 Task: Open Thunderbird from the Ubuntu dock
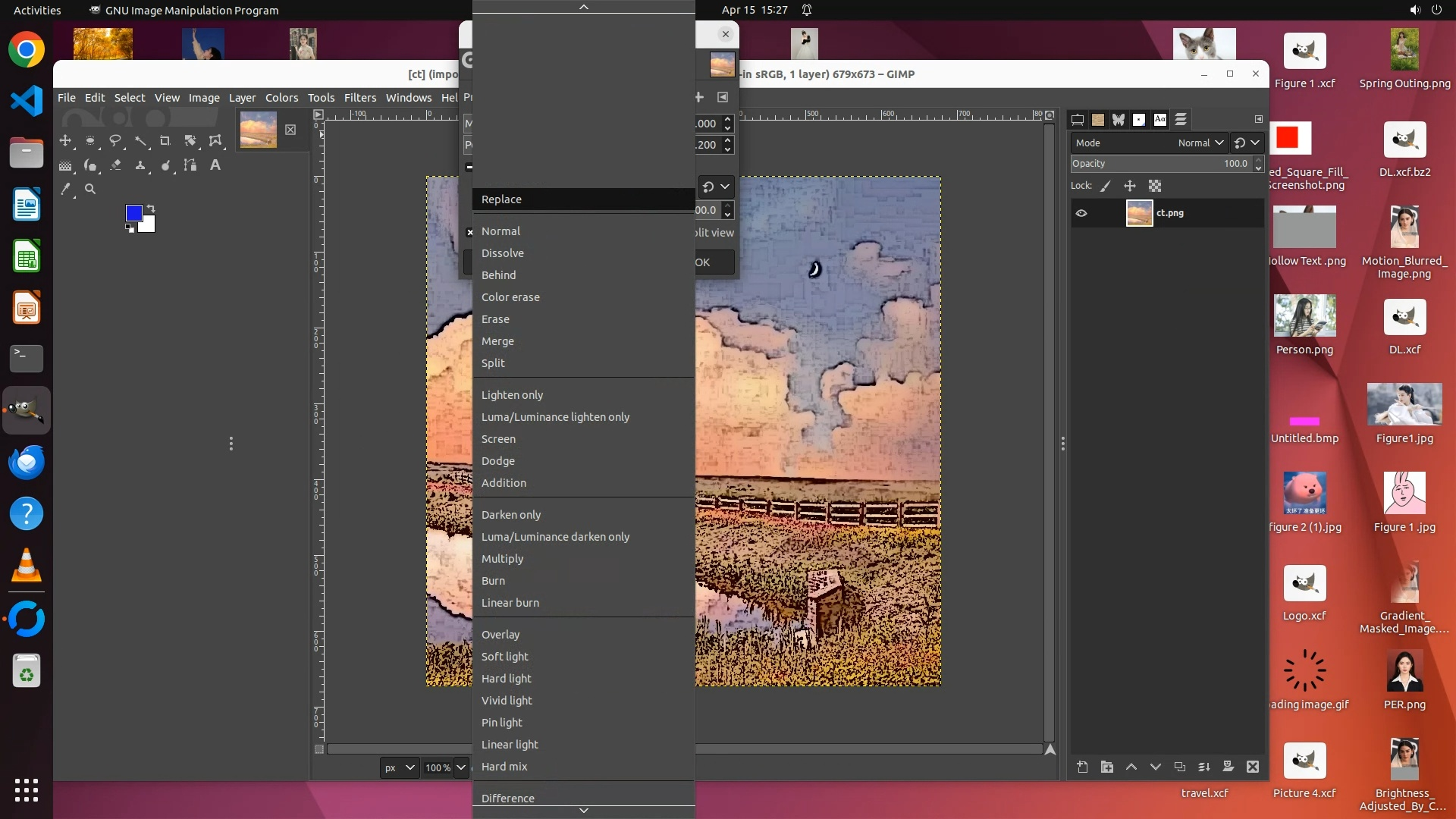[x=27, y=462]
